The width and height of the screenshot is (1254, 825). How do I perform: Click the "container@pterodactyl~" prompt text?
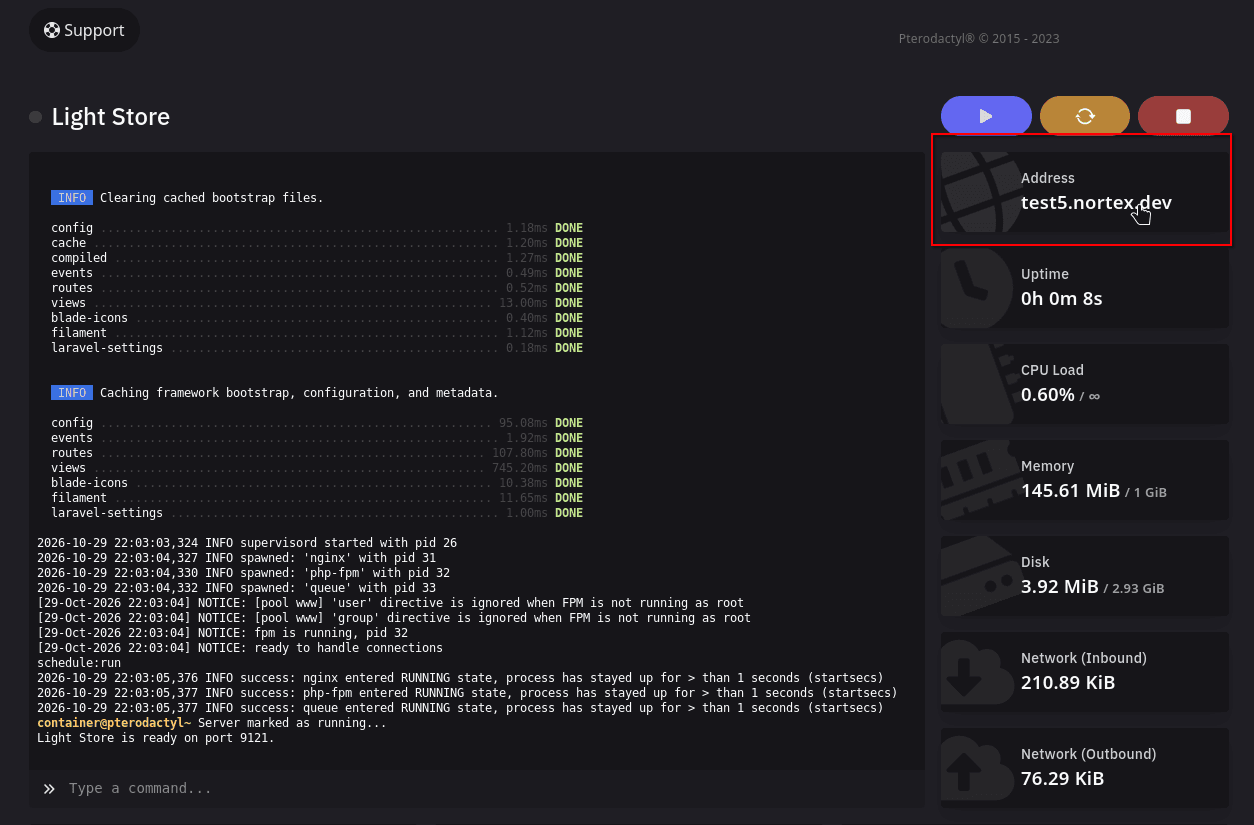point(114,723)
